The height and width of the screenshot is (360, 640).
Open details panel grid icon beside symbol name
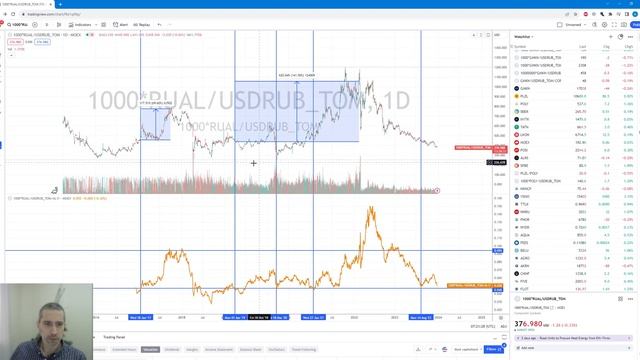click(620, 299)
